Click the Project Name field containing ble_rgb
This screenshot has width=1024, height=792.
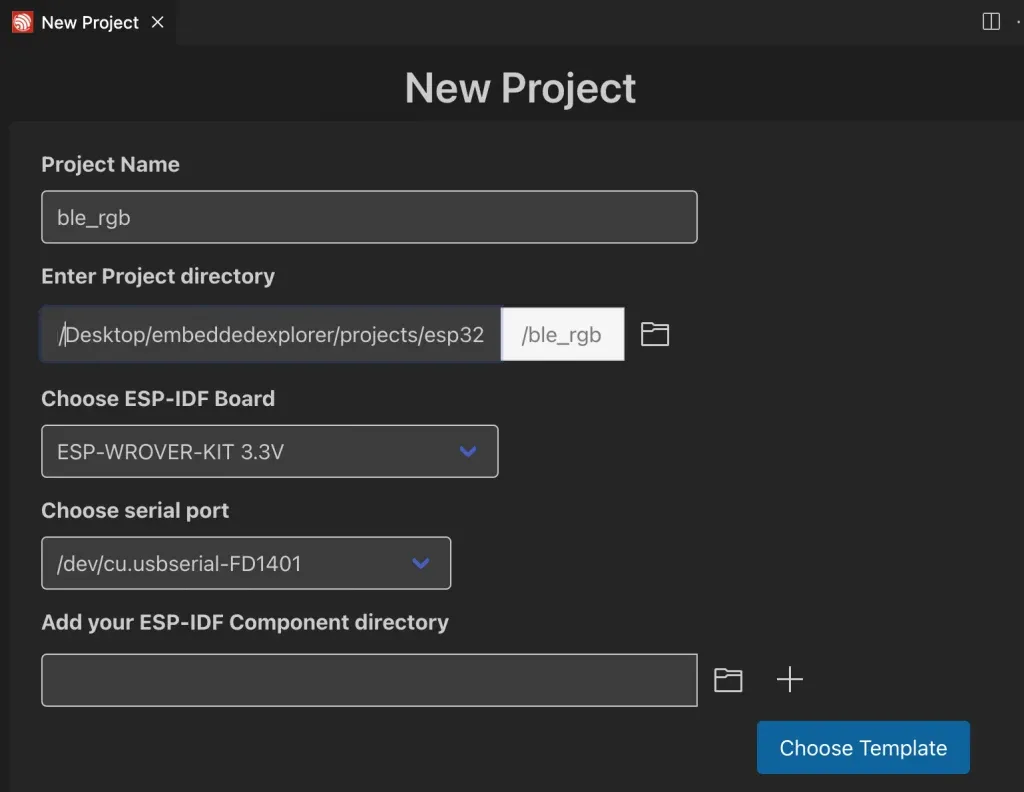[x=369, y=216]
